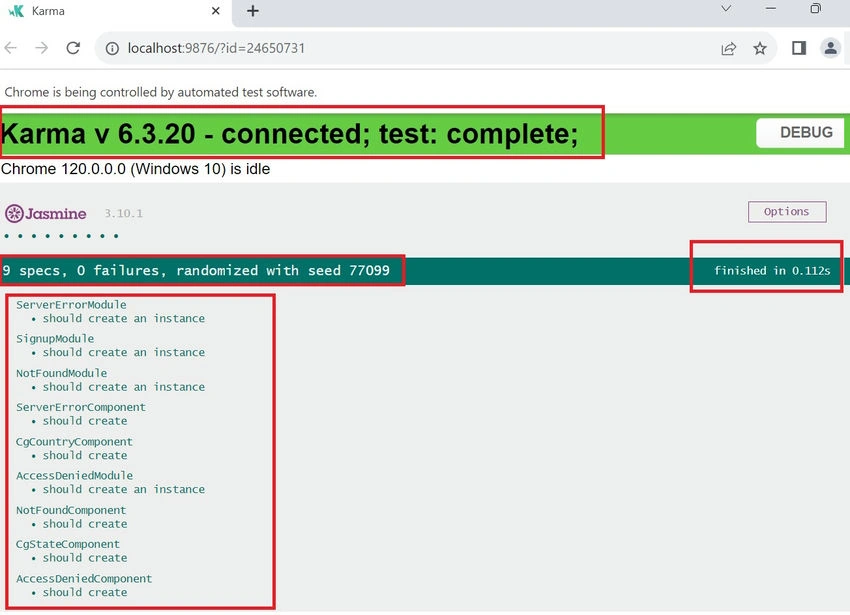
Task: Open the CgStateComponent suite
Action: (x=68, y=544)
